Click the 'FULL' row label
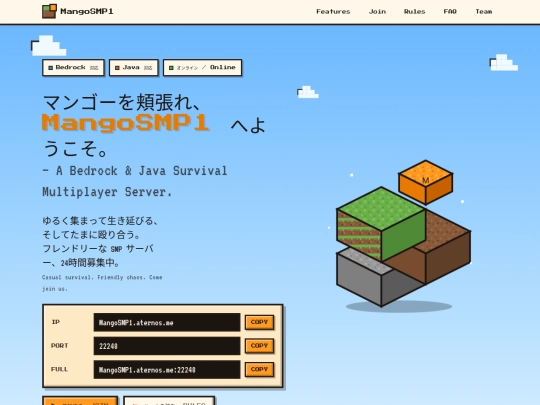 coord(60,369)
